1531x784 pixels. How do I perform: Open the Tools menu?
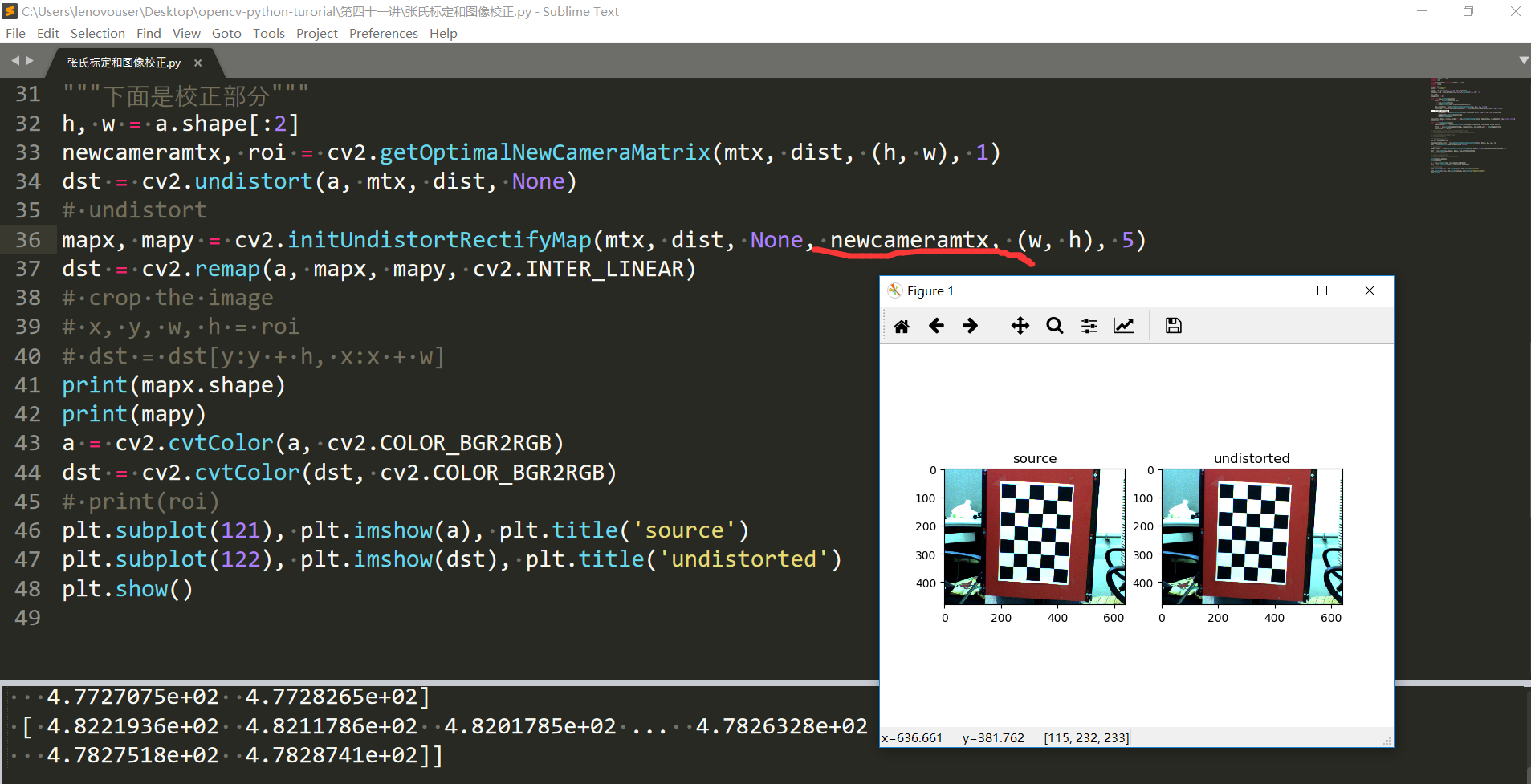click(268, 33)
